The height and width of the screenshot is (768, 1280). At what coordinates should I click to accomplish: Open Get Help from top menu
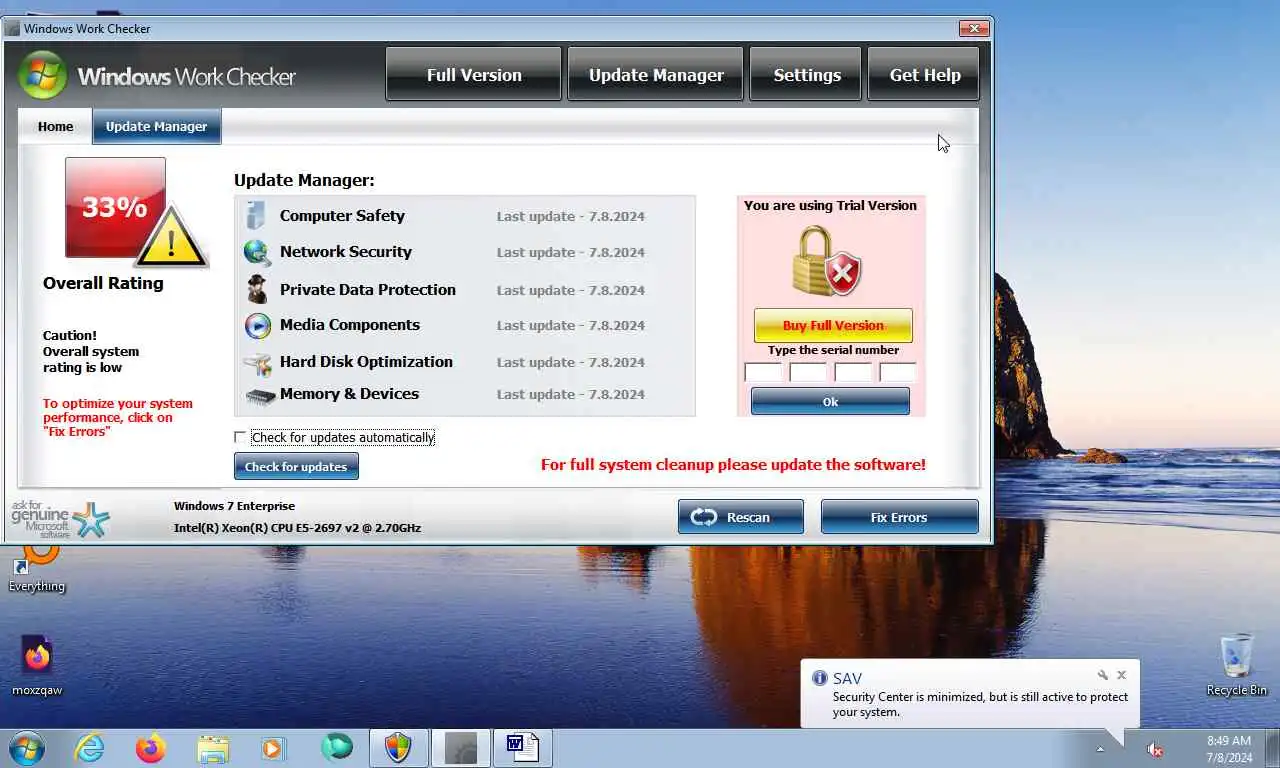click(924, 75)
